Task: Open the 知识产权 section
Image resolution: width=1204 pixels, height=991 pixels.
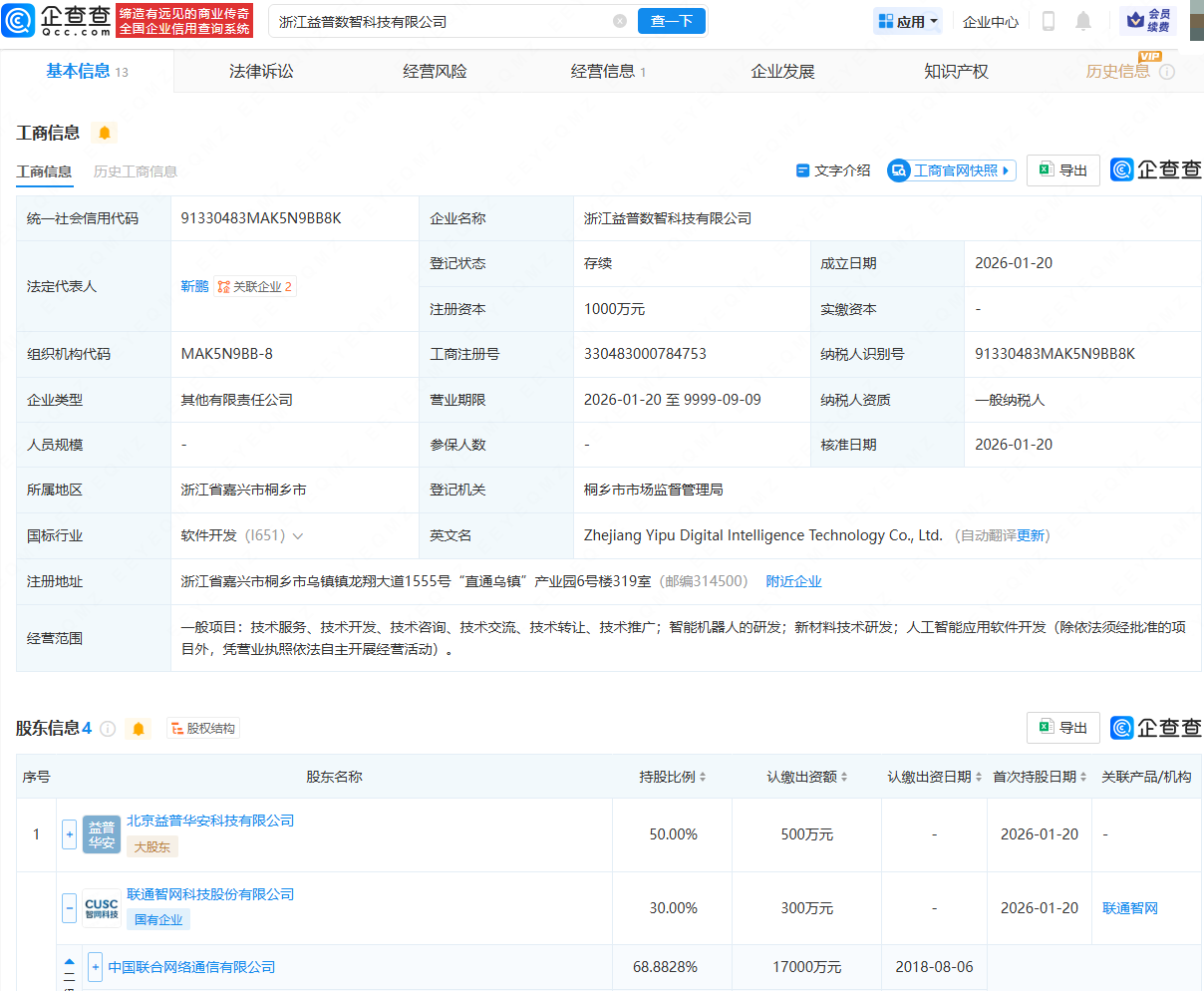Action: pos(955,70)
